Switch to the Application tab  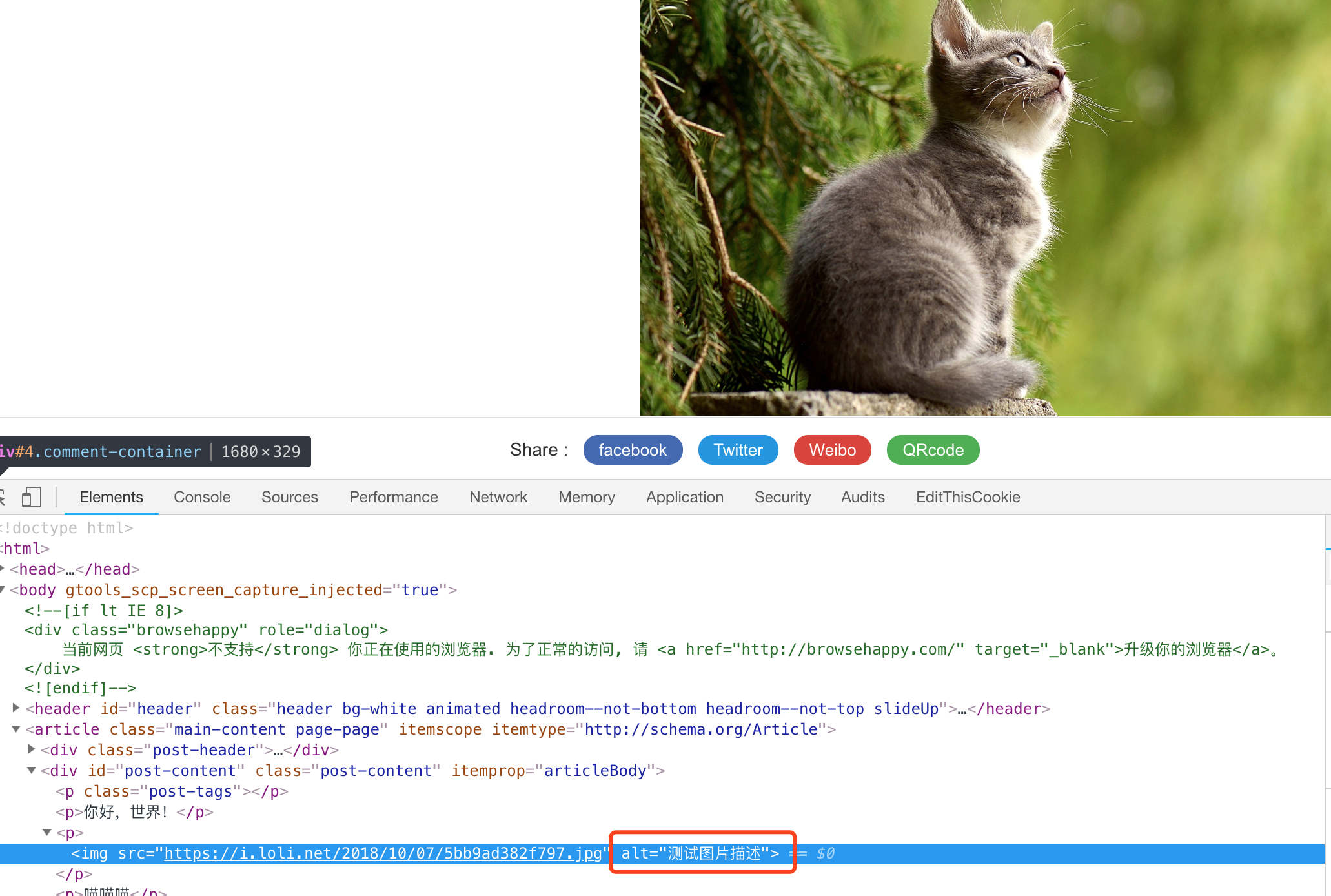point(684,497)
